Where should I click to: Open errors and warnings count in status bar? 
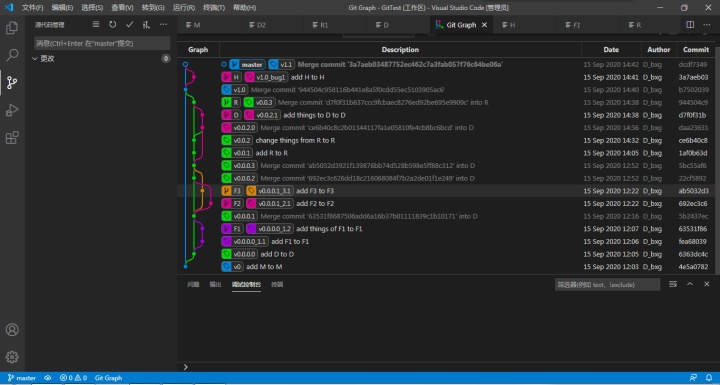pos(73,378)
